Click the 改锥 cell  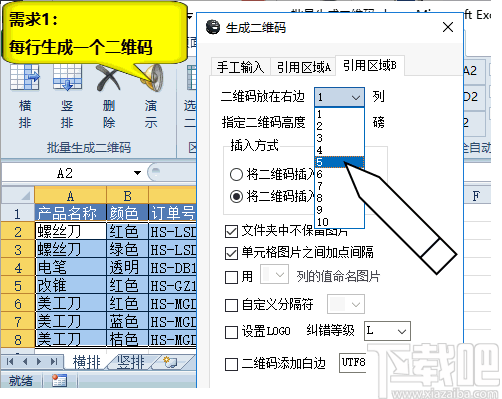(71, 285)
